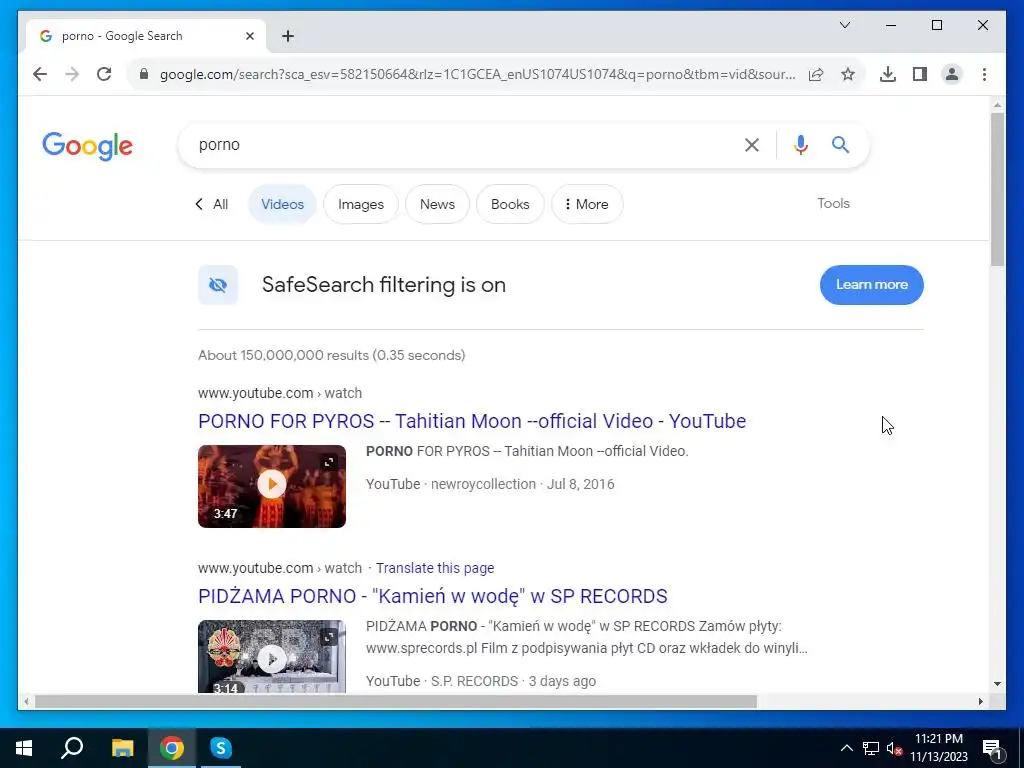Switch to the All results tab
The width and height of the screenshot is (1024, 768).
(x=212, y=204)
